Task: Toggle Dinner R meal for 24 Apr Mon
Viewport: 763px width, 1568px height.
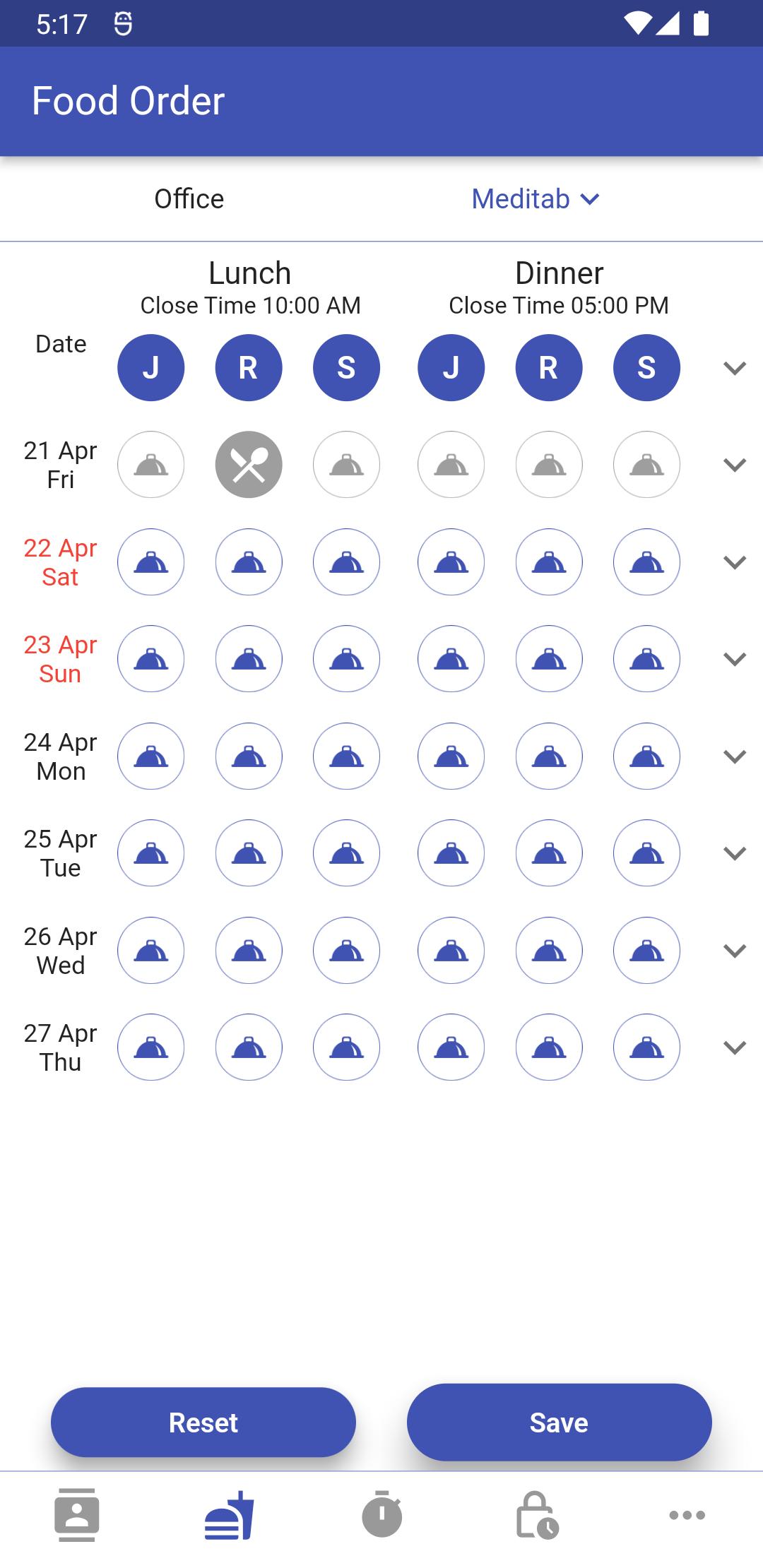Action: tap(549, 756)
